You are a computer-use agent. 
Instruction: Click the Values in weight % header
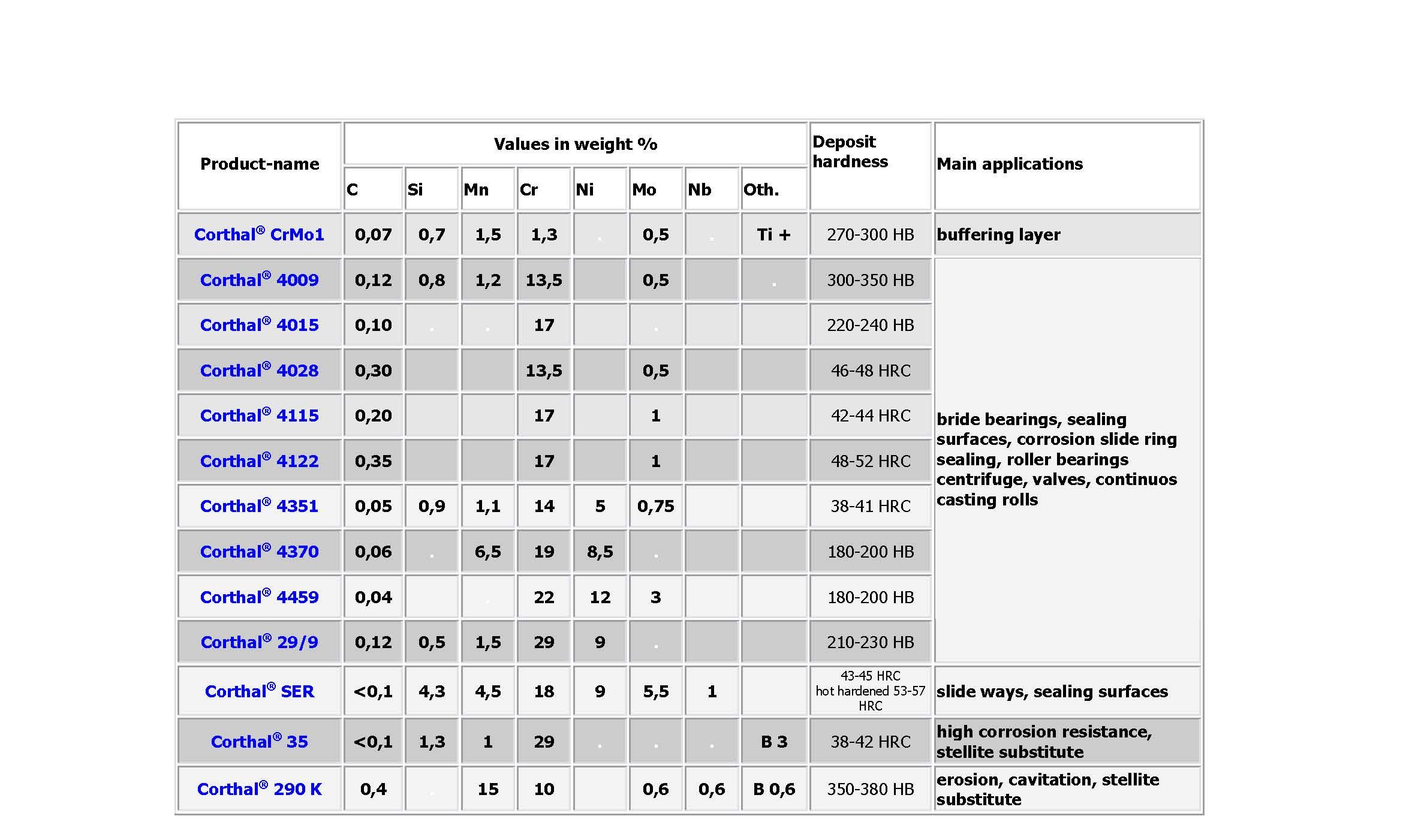pyautogui.click(x=576, y=144)
